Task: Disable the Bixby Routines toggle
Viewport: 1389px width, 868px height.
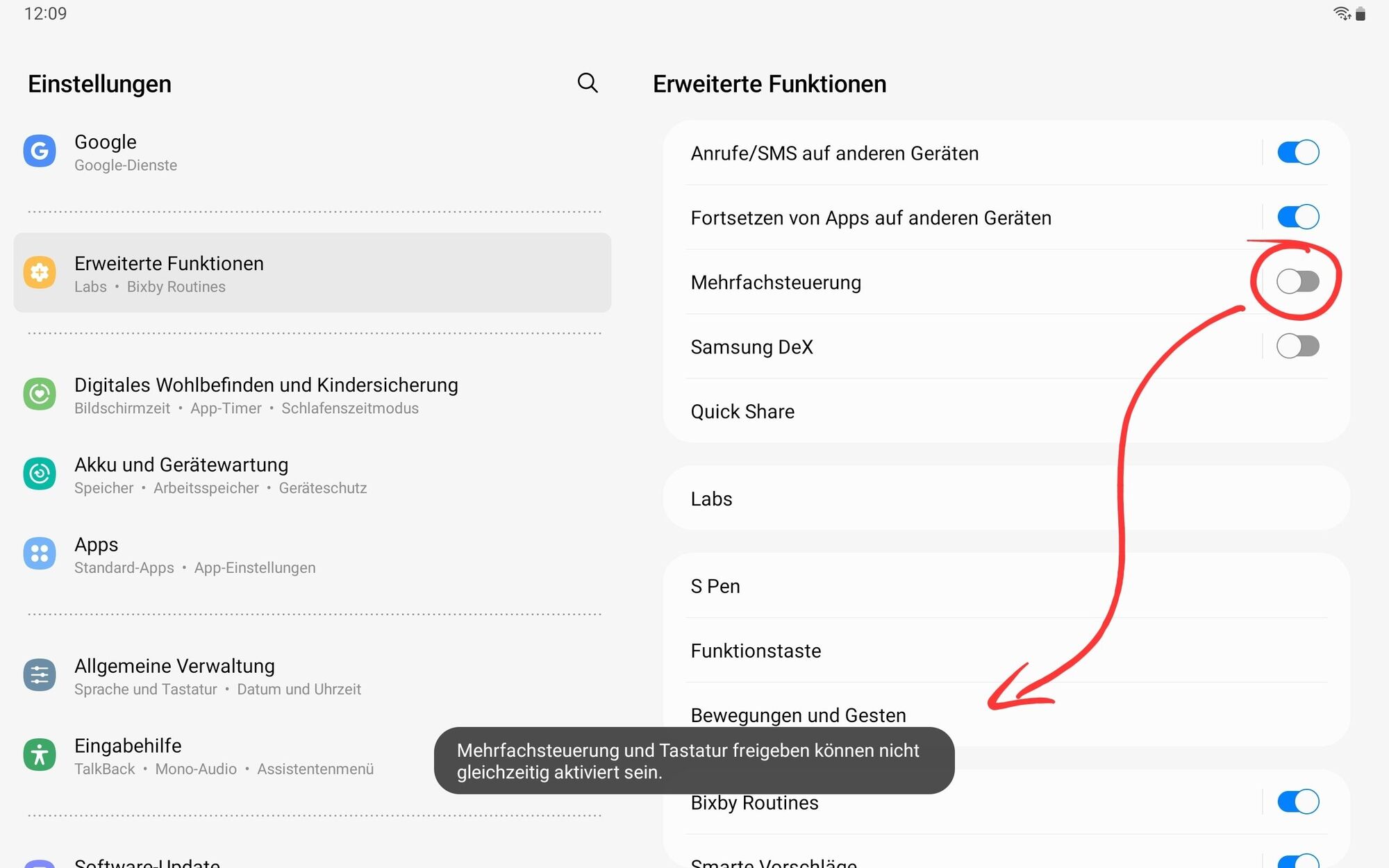Action: coord(1298,802)
